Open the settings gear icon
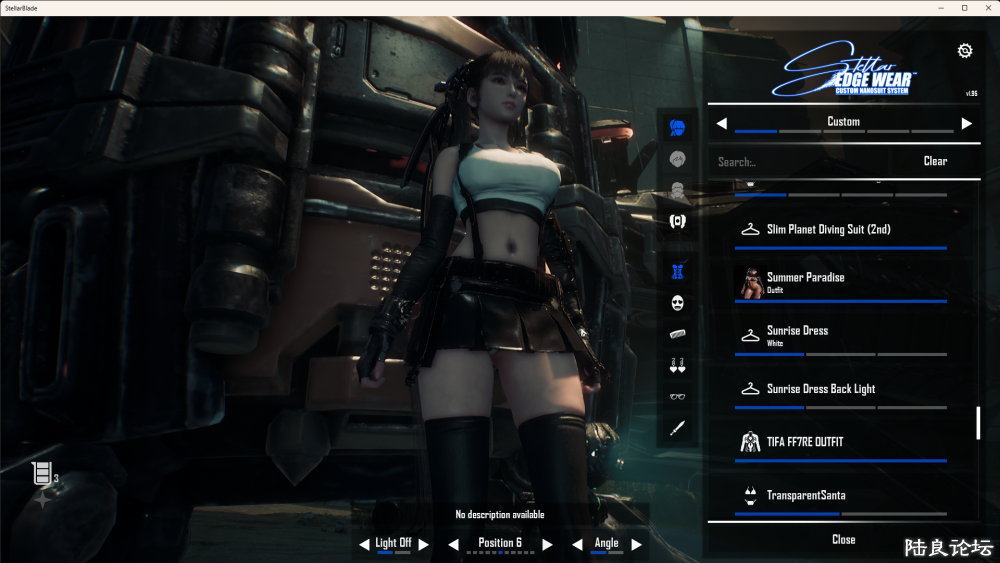Screen dimensions: 1000x563 coord(964,51)
